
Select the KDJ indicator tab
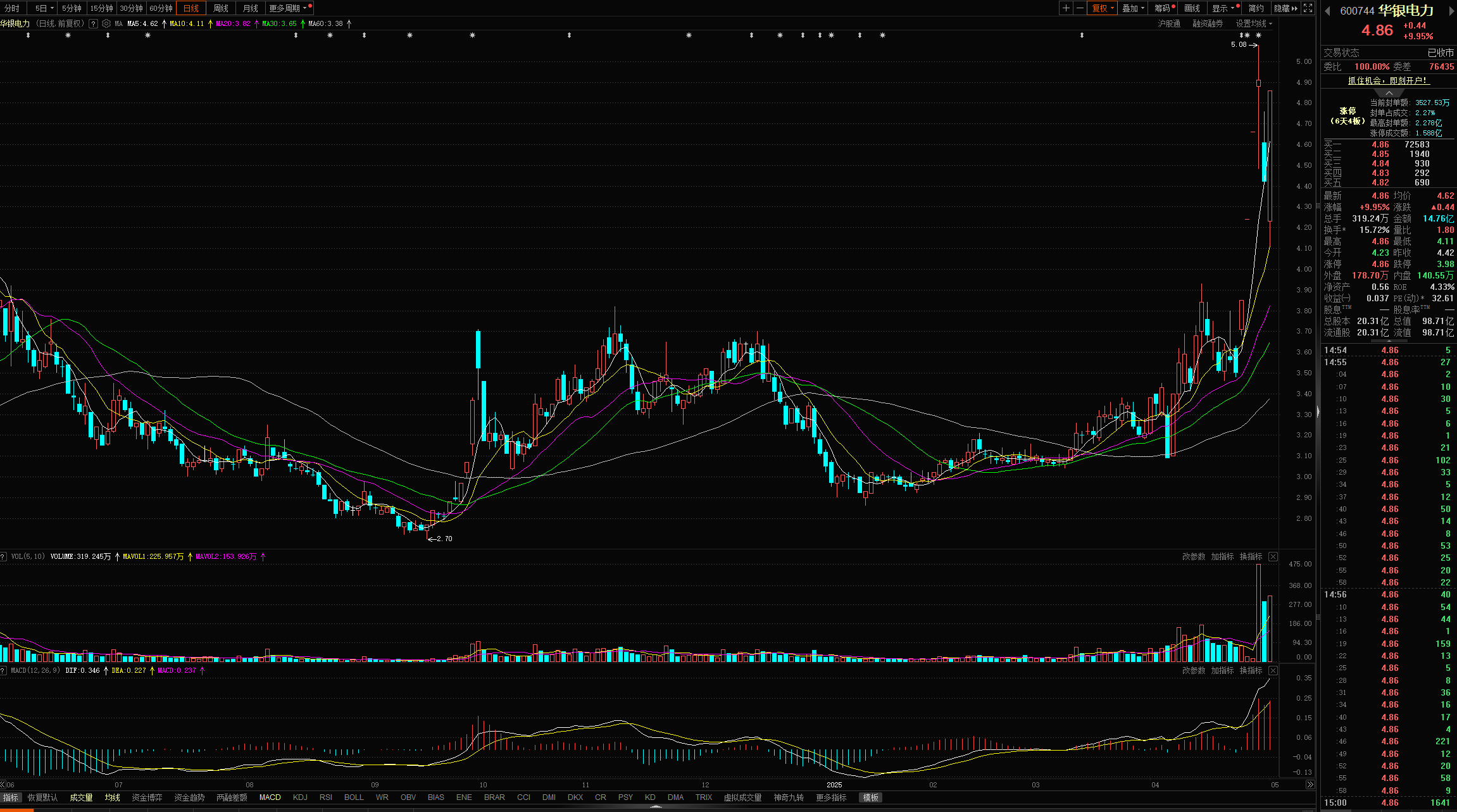point(300,797)
